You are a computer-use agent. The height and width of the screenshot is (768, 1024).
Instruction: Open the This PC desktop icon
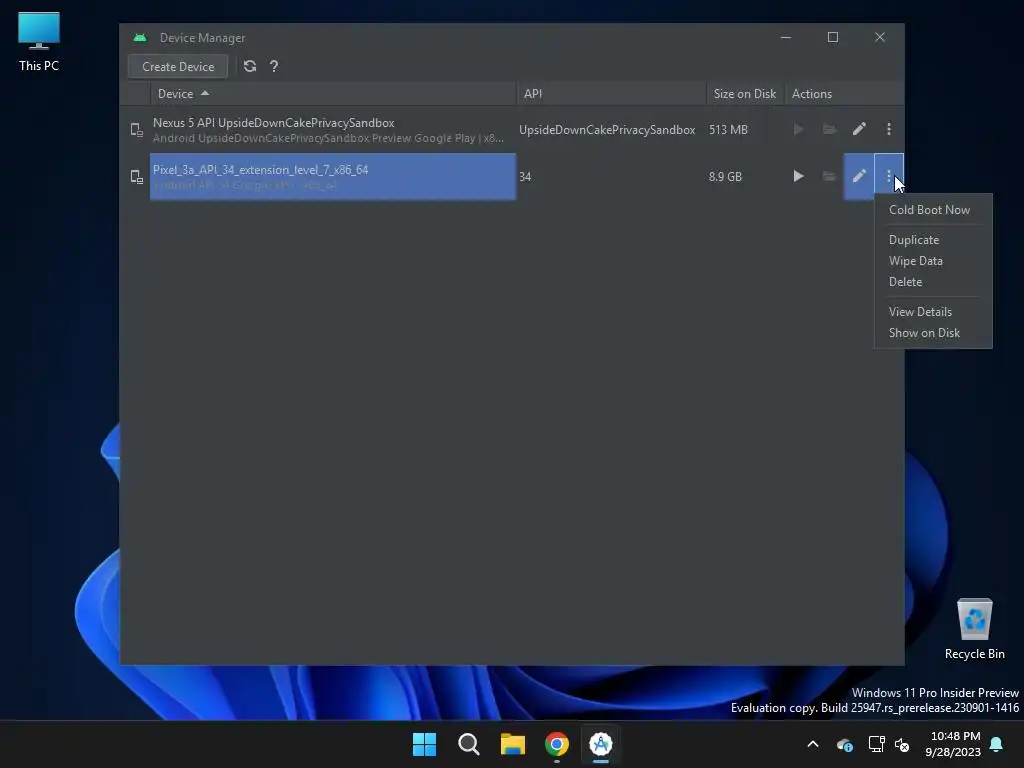coord(39,41)
